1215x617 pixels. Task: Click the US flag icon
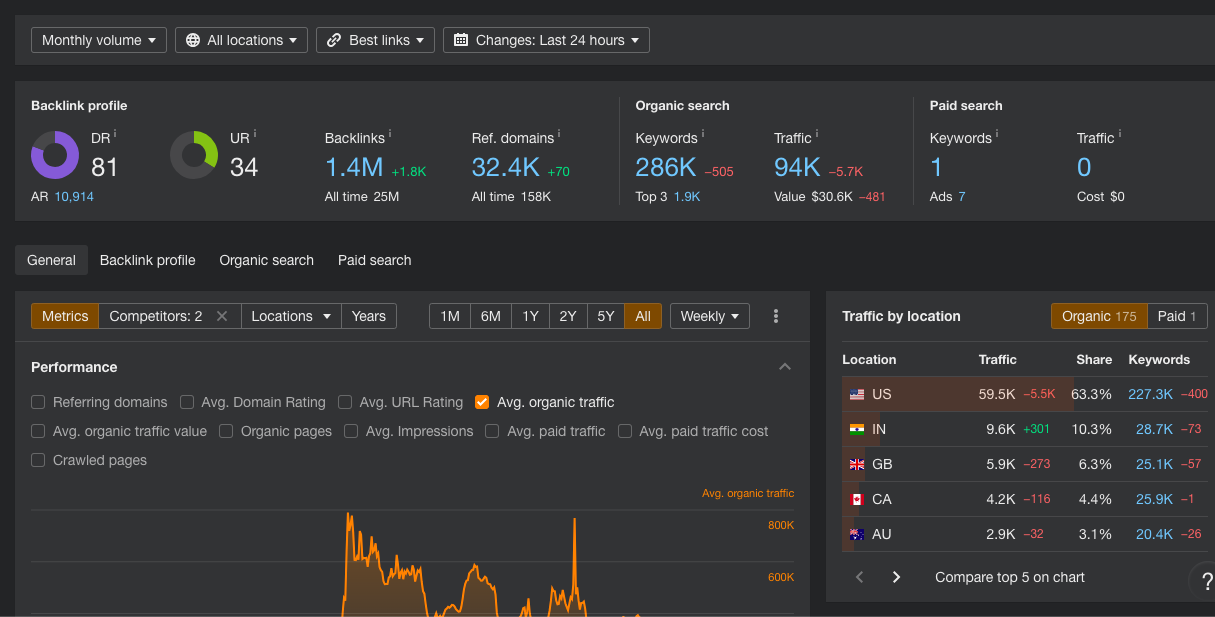point(857,395)
